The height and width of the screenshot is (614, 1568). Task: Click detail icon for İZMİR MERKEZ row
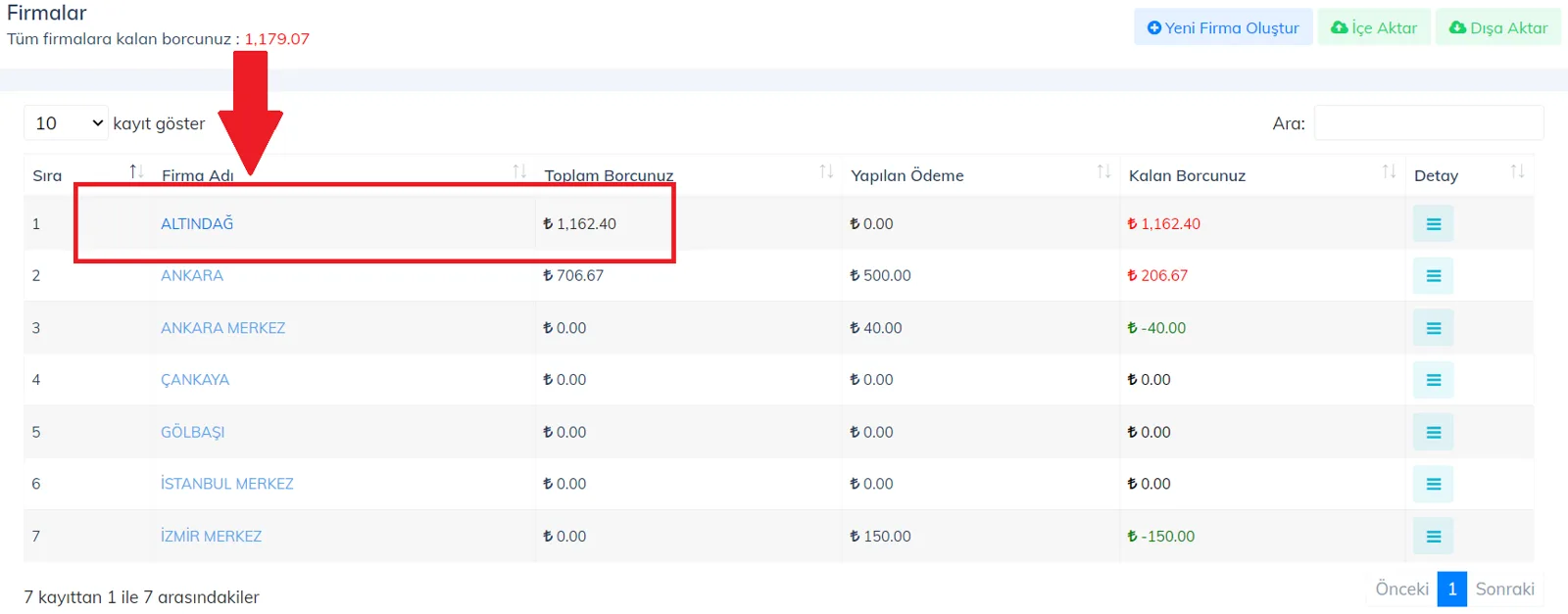[x=1433, y=537]
